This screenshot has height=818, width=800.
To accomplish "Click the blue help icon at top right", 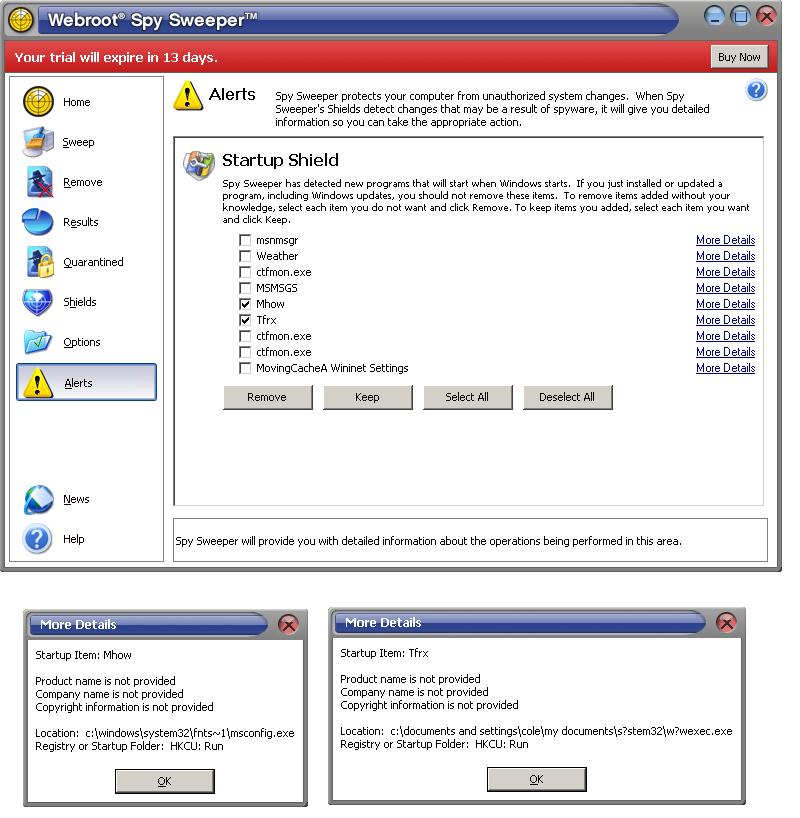I will [x=756, y=90].
